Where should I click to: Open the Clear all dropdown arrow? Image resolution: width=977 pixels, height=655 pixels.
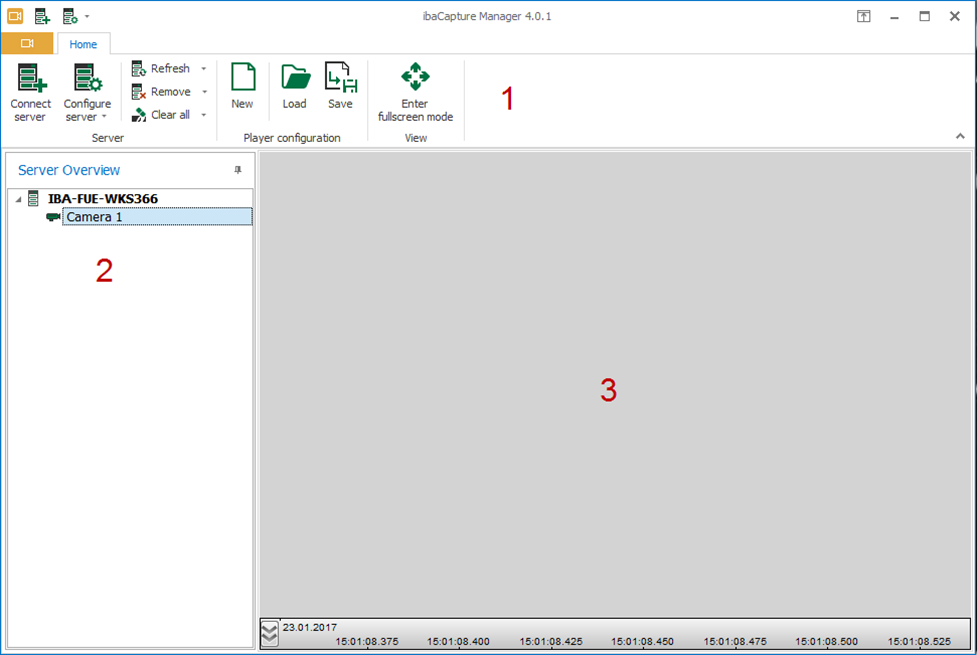point(204,115)
